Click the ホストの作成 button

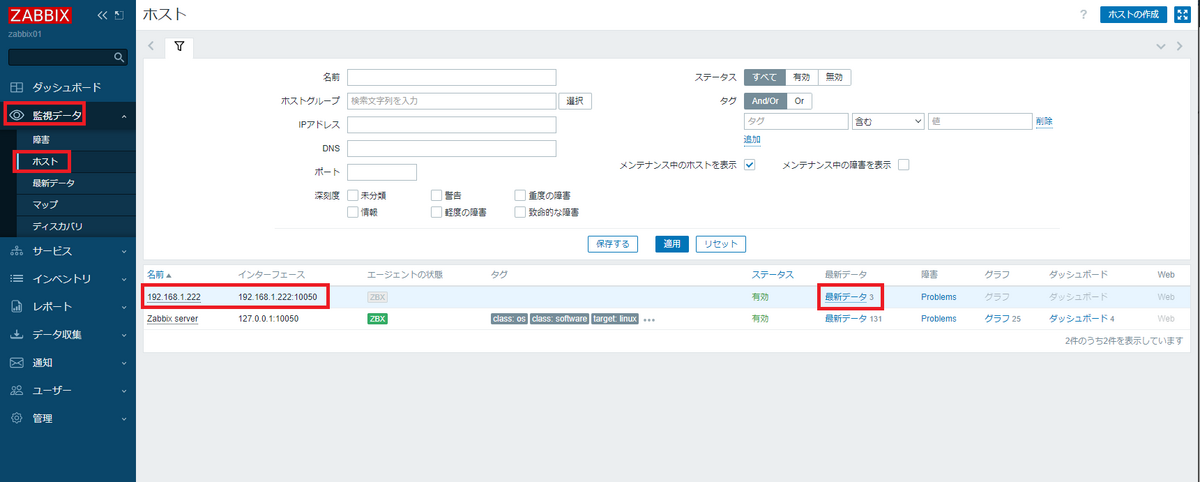(1133, 15)
